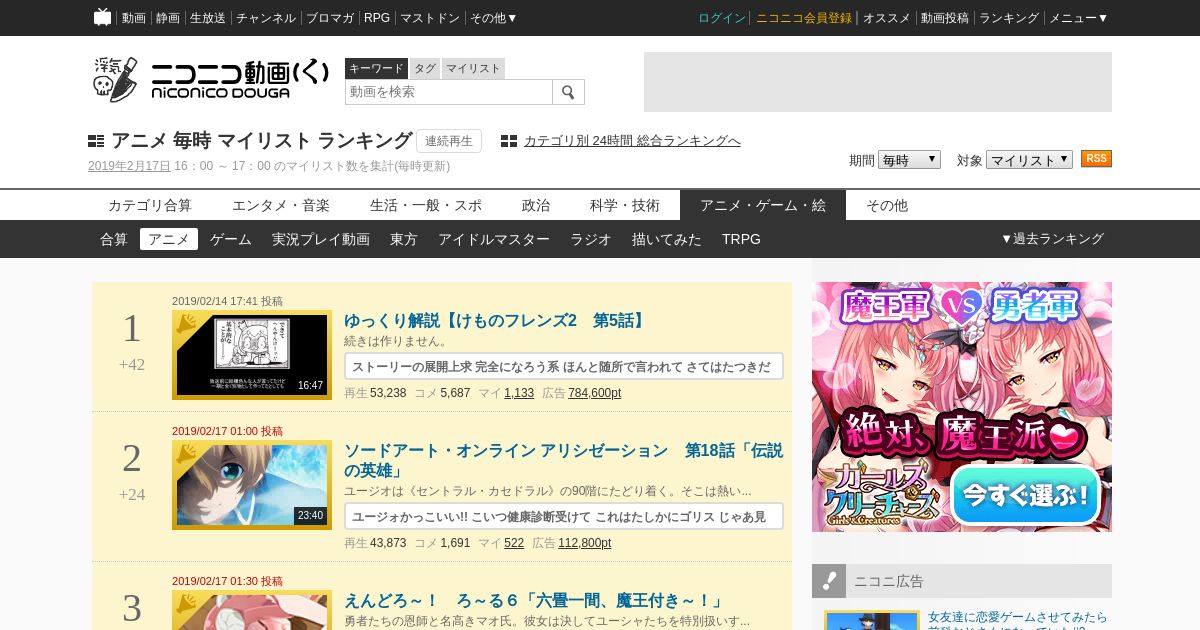1200x630 pixels.
Task: Click the チャンネル link in top bar
Action: point(266,18)
